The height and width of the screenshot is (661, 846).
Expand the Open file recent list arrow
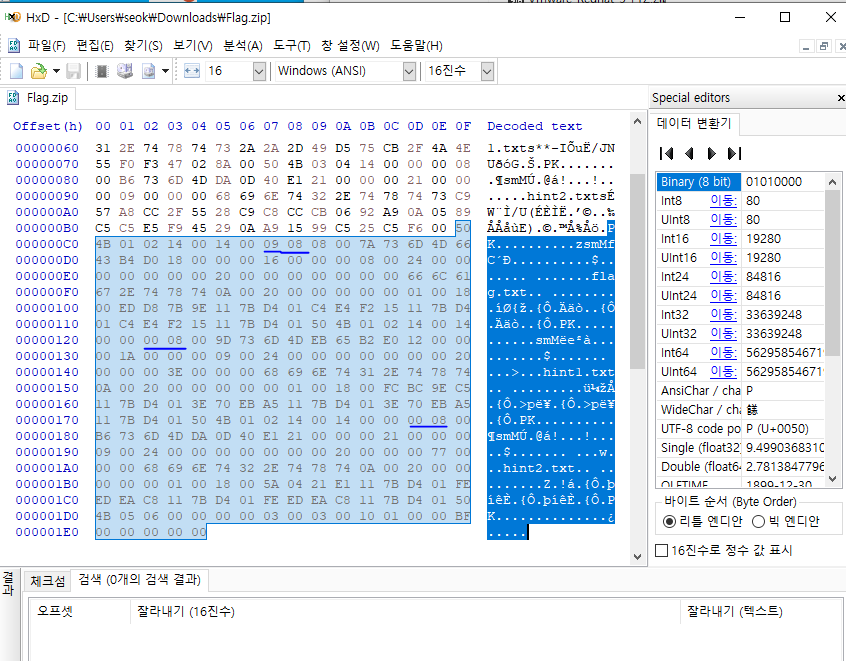[56, 71]
